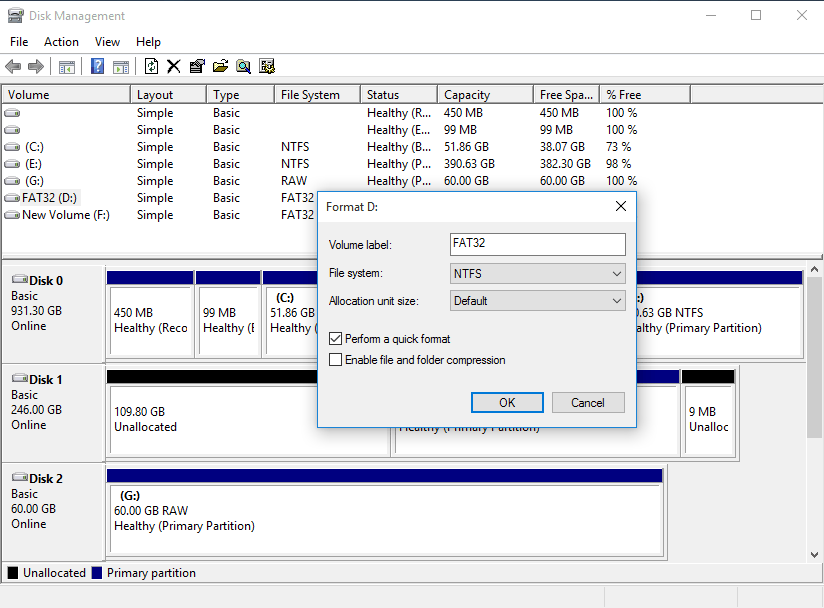824x608 pixels.
Task: Click the Disk 1 drive icon
Action: [20, 378]
